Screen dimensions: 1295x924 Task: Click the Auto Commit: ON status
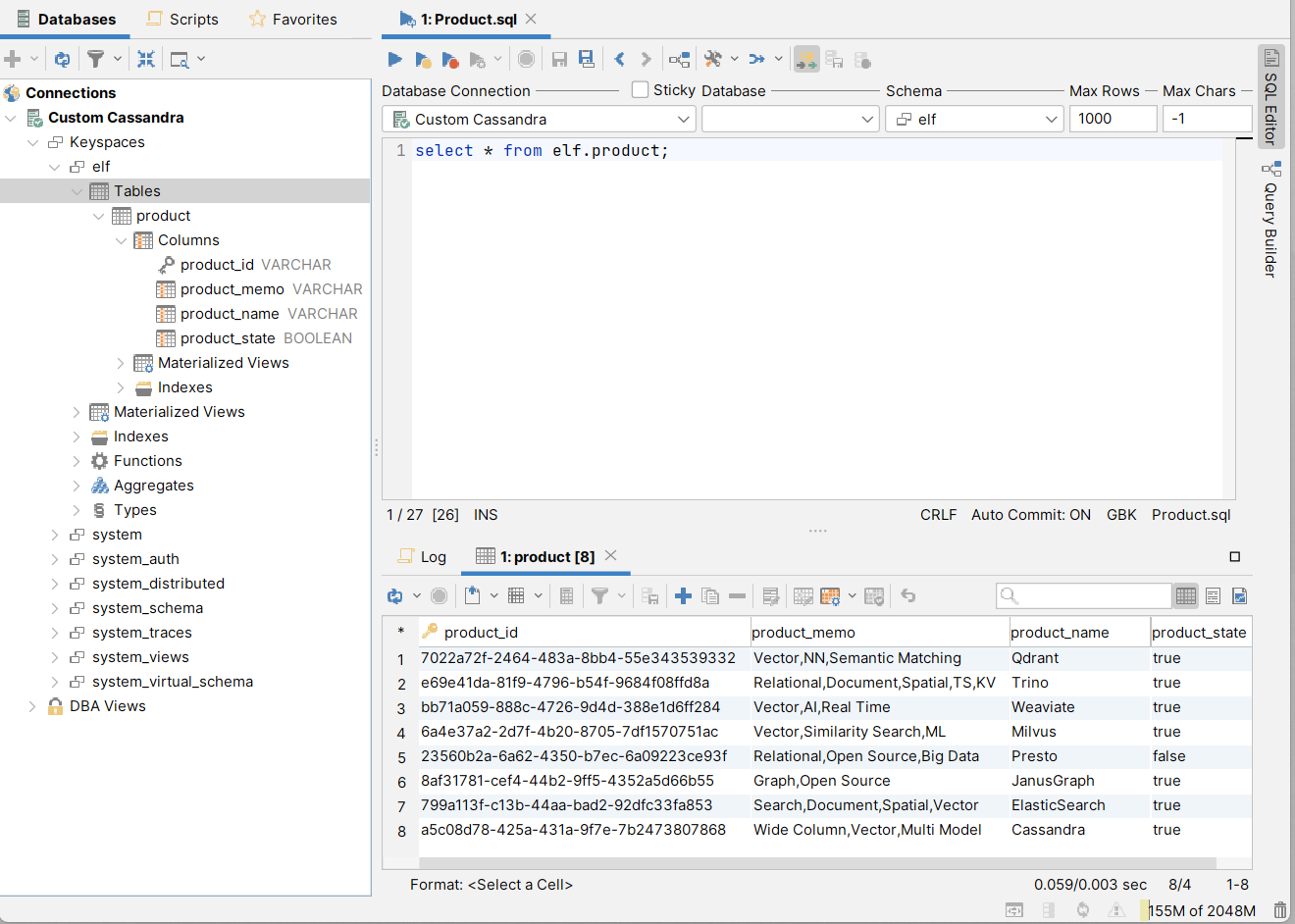(1031, 515)
